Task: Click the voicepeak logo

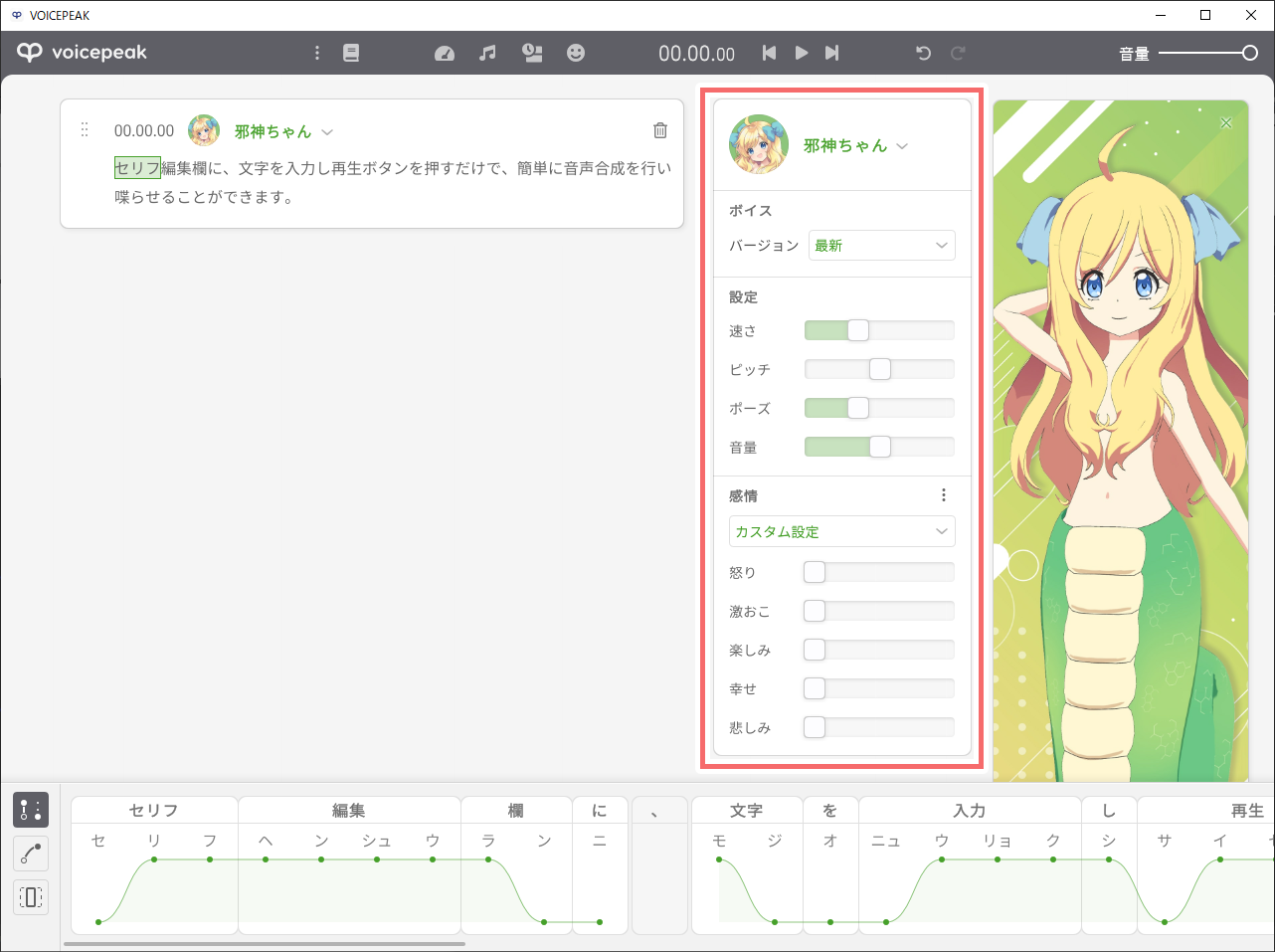Action: coord(82,53)
